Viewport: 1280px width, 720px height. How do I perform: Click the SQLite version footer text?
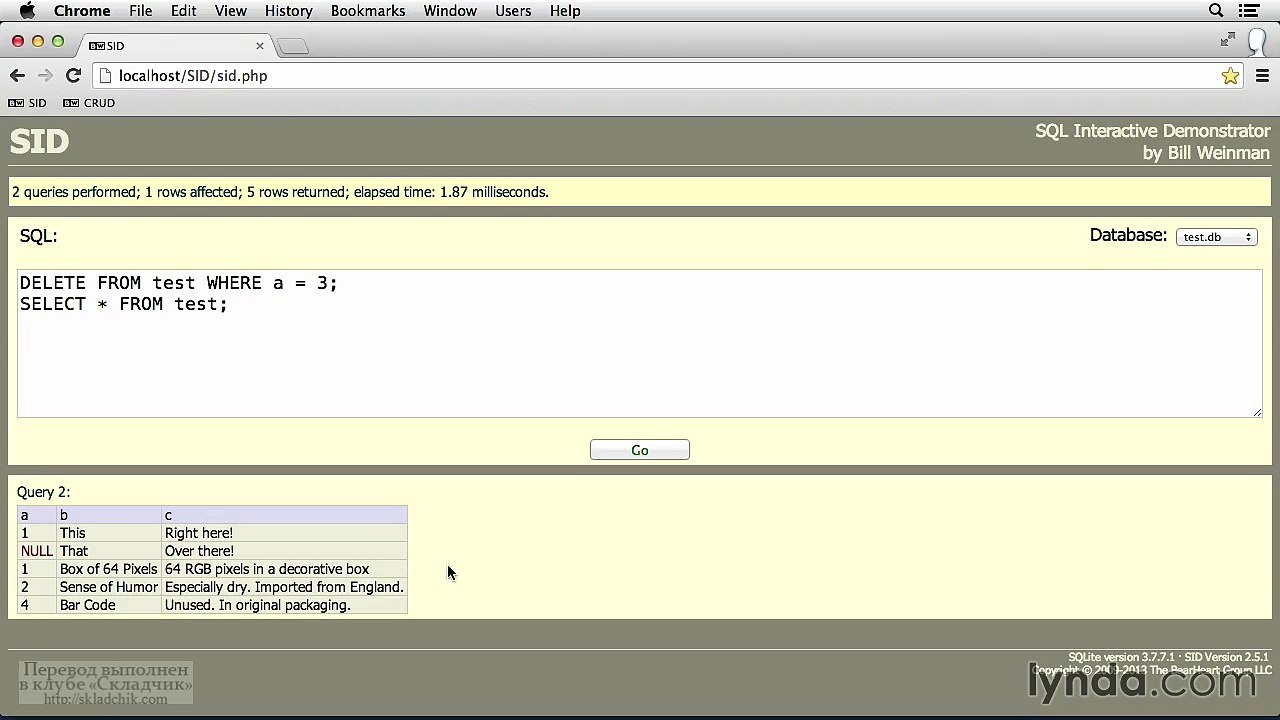1168,657
